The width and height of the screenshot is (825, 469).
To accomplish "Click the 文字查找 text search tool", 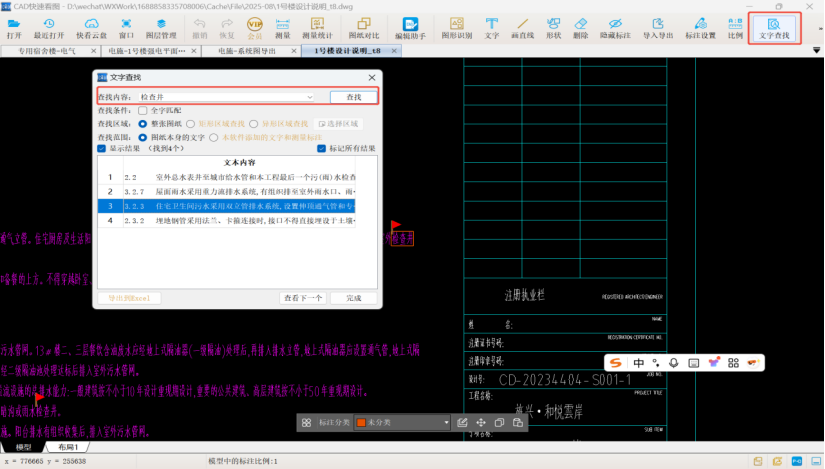I will tap(773, 27).
